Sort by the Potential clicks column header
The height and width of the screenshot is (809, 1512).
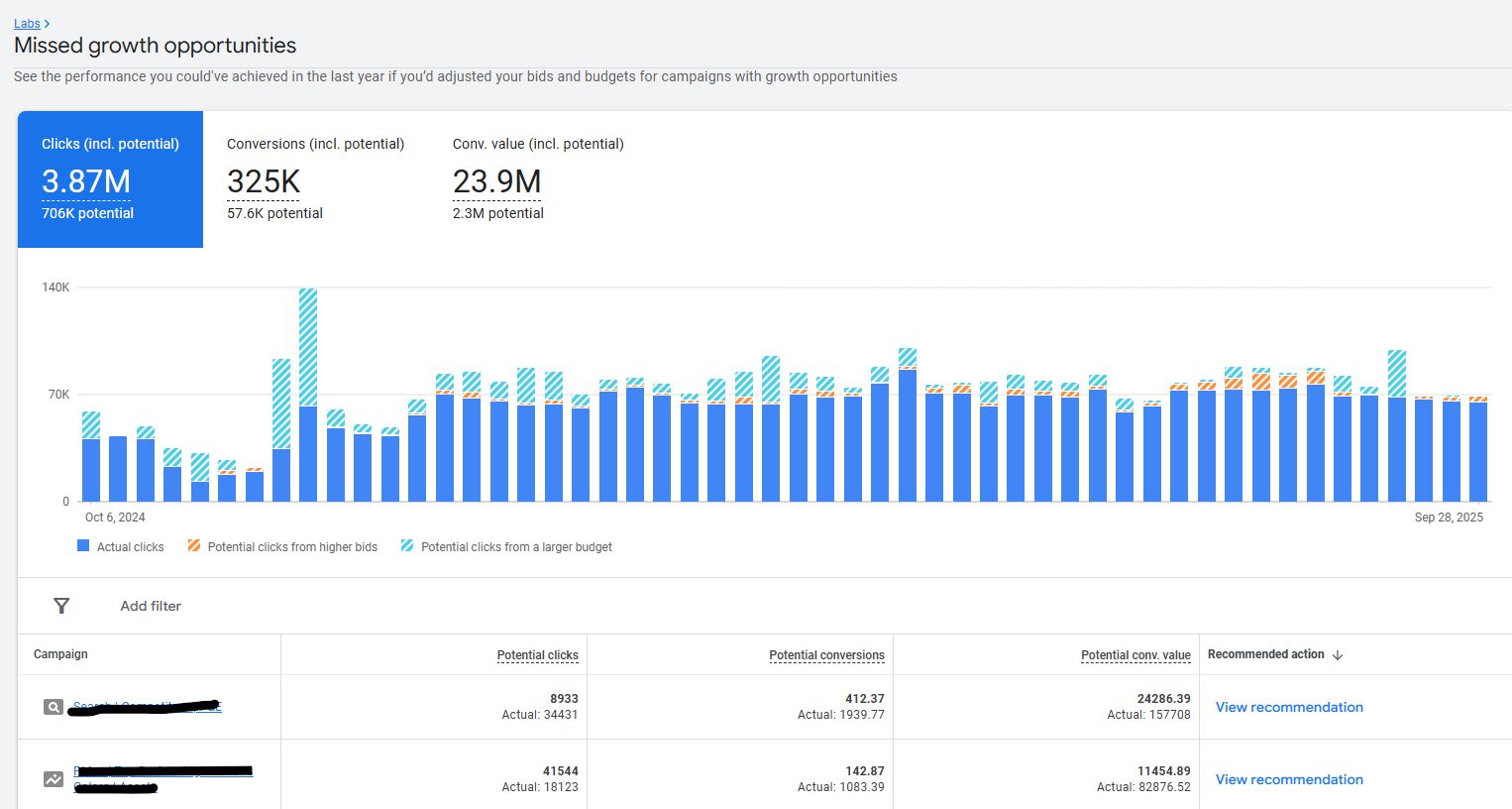[x=537, y=655]
